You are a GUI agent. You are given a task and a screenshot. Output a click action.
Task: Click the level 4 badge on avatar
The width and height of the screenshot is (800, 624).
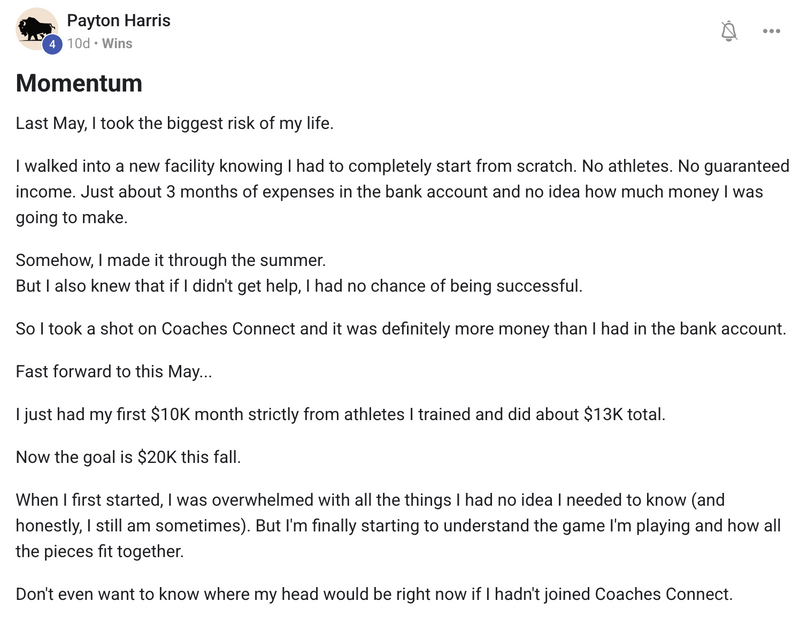tap(52, 44)
